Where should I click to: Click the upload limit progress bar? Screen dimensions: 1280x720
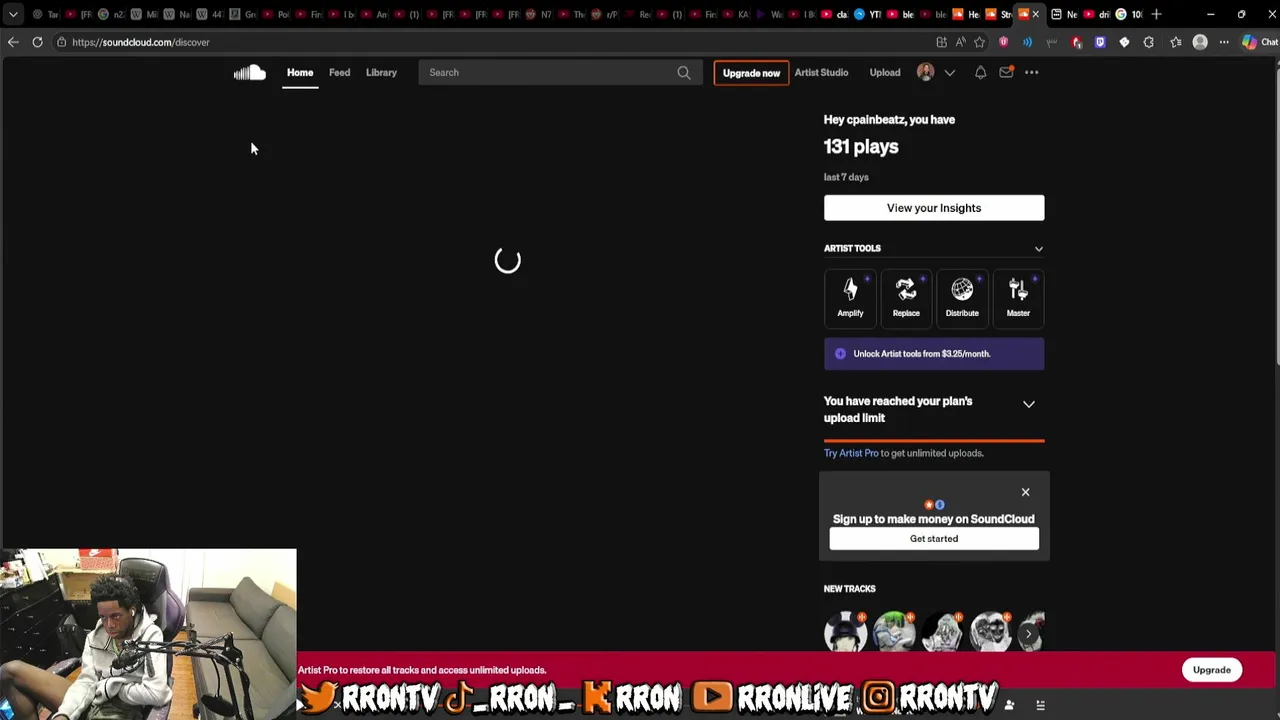(x=934, y=440)
